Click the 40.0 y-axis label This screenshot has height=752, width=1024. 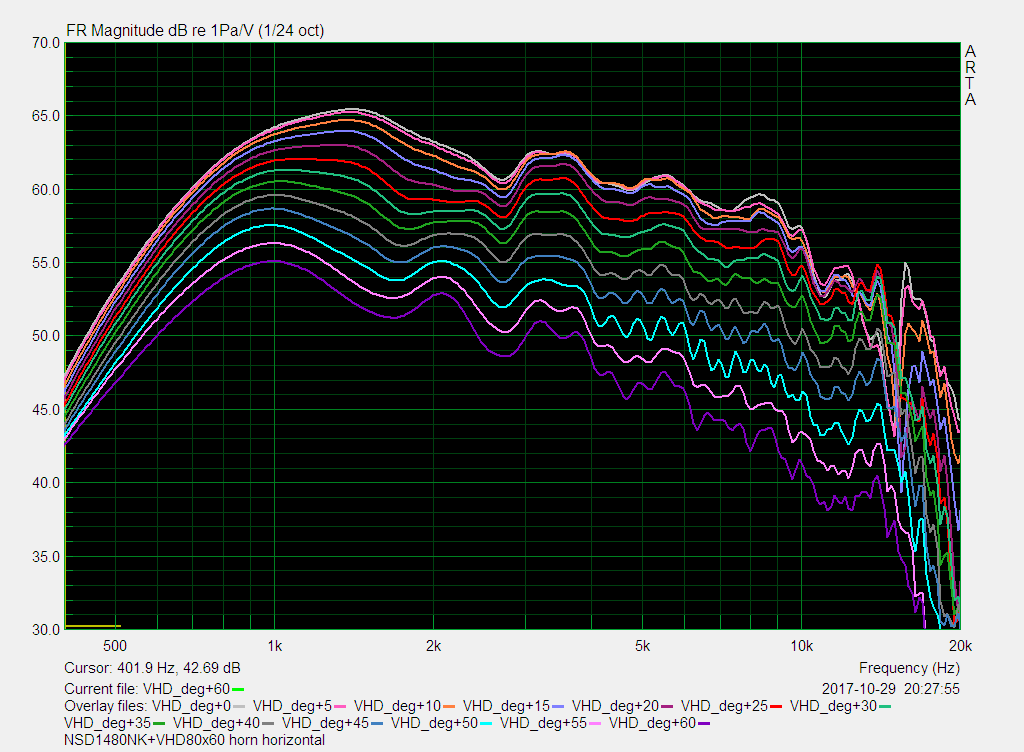click(46, 483)
